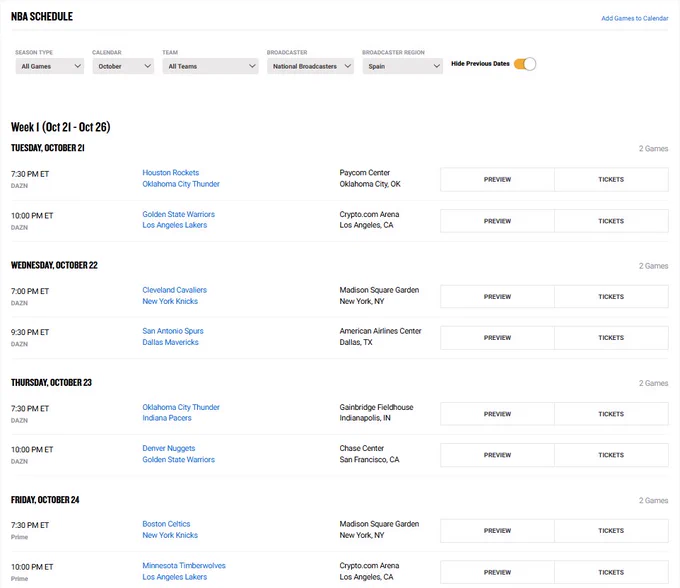The width and height of the screenshot is (680, 588).
Task: Open the Season Type dropdown showing All Games
Action: (x=49, y=66)
